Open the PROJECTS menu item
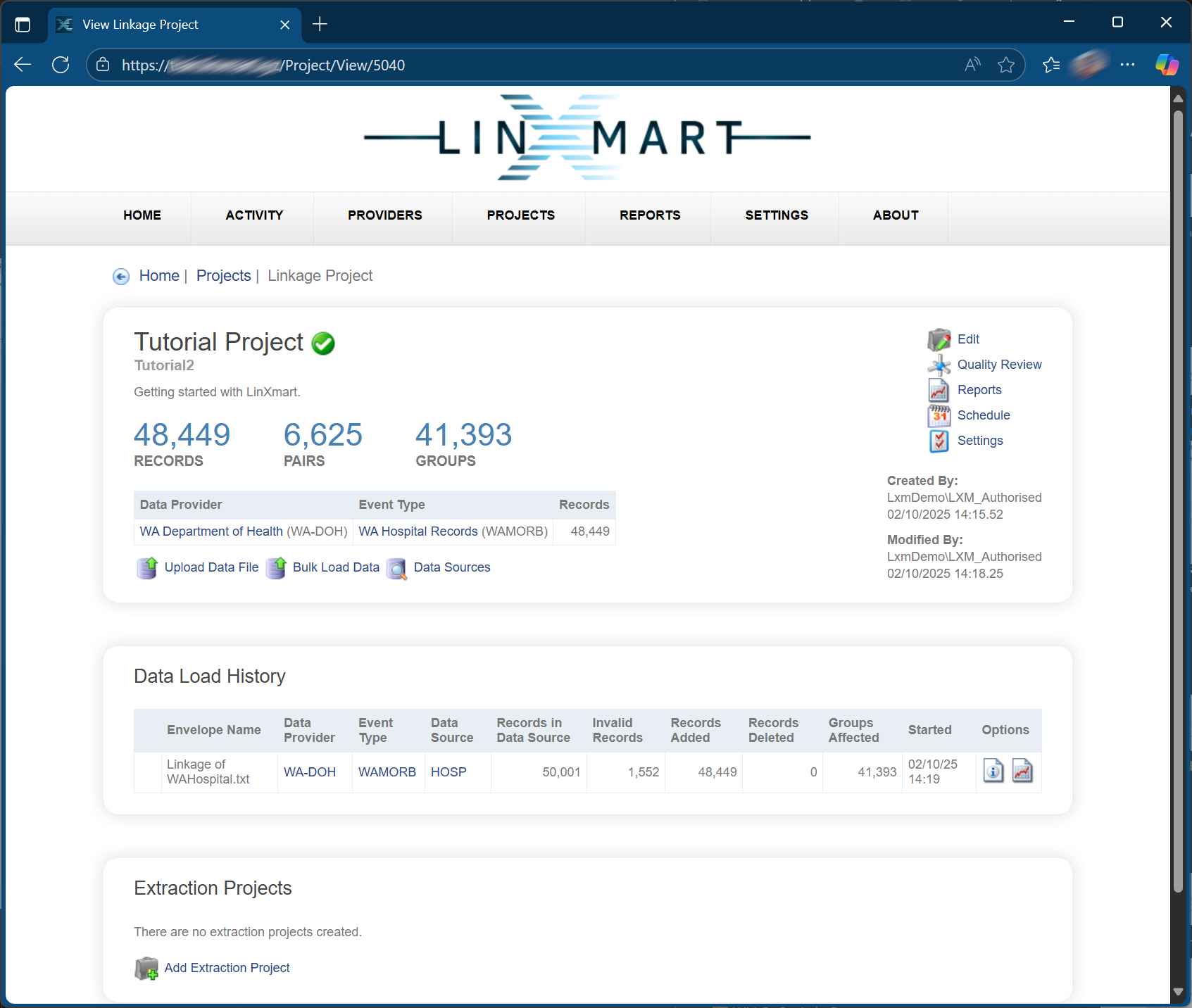Image resolution: width=1192 pixels, height=1008 pixels. (x=520, y=215)
